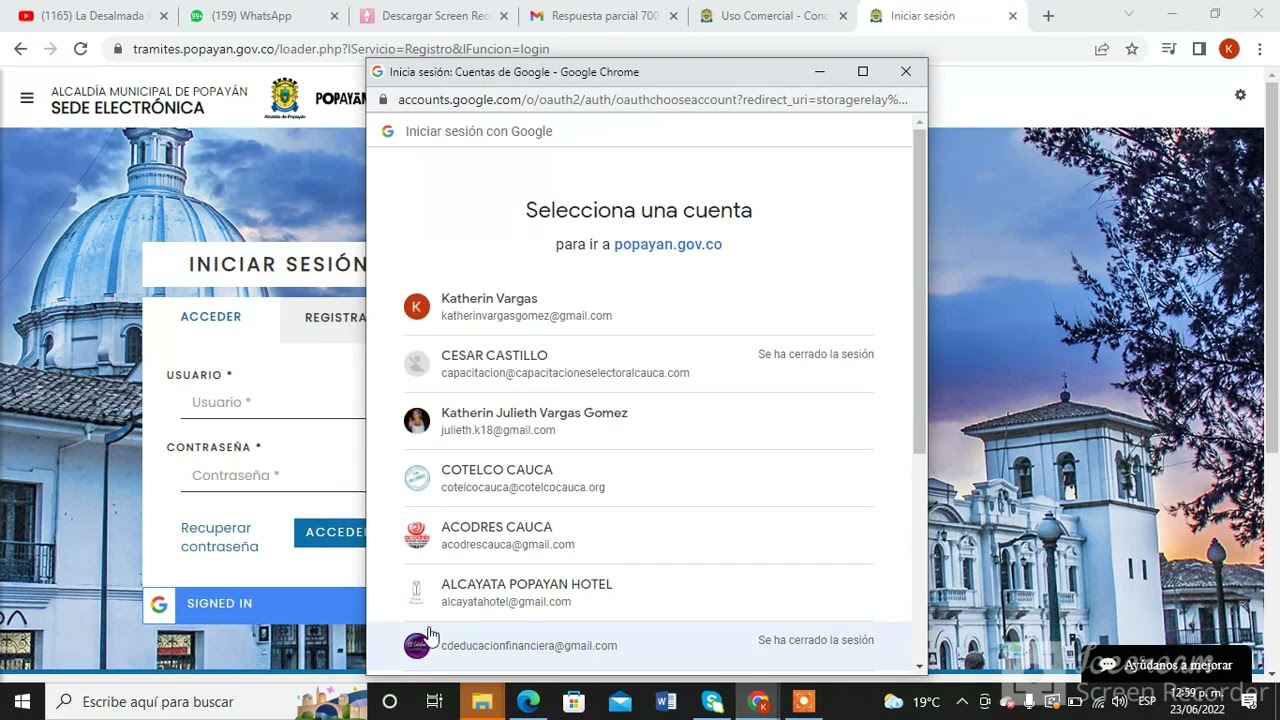Click Recuperar contraseña link

[x=220, y=537]
